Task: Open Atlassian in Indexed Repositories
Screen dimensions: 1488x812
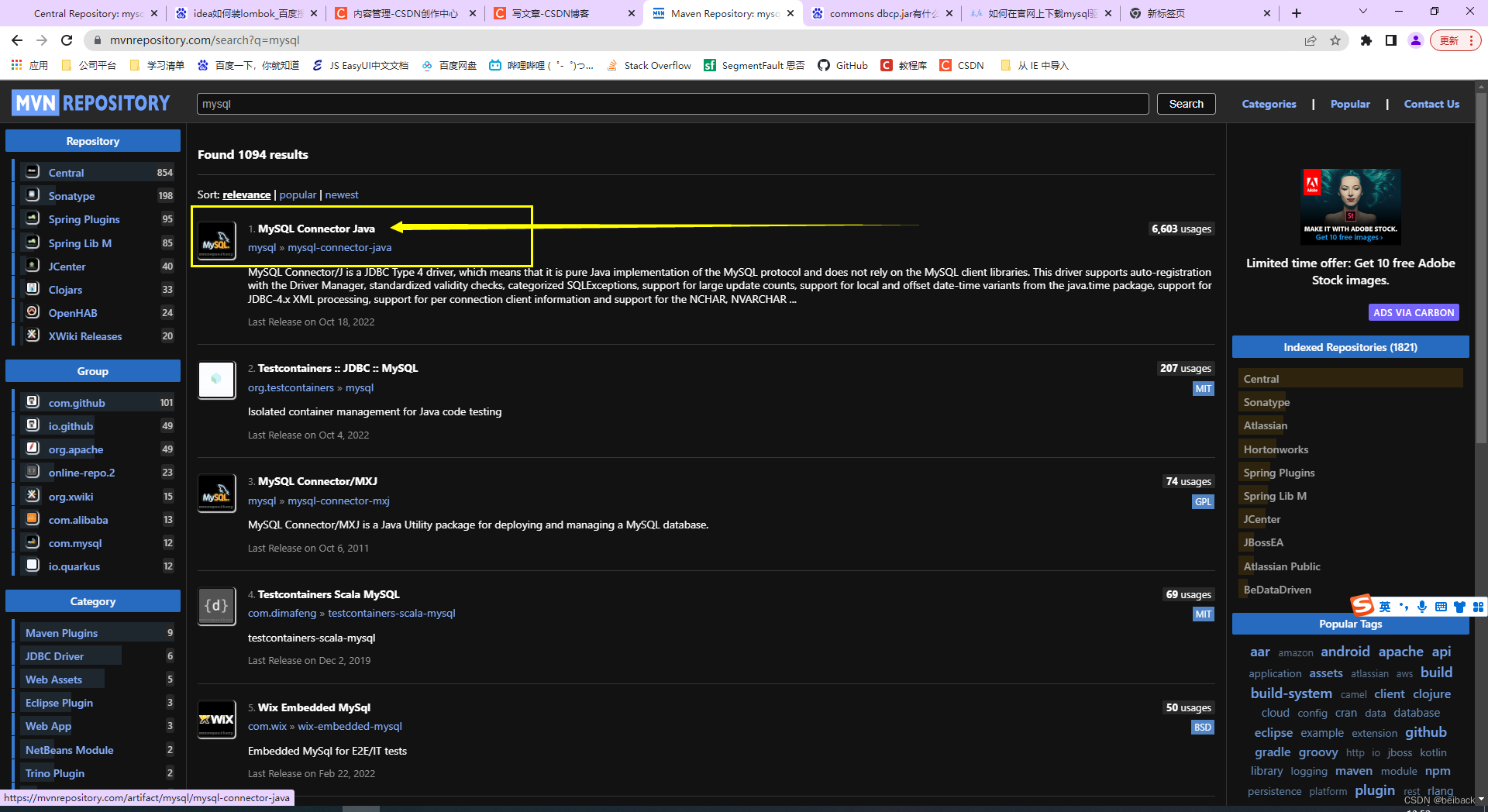Action: point(1266,425)
